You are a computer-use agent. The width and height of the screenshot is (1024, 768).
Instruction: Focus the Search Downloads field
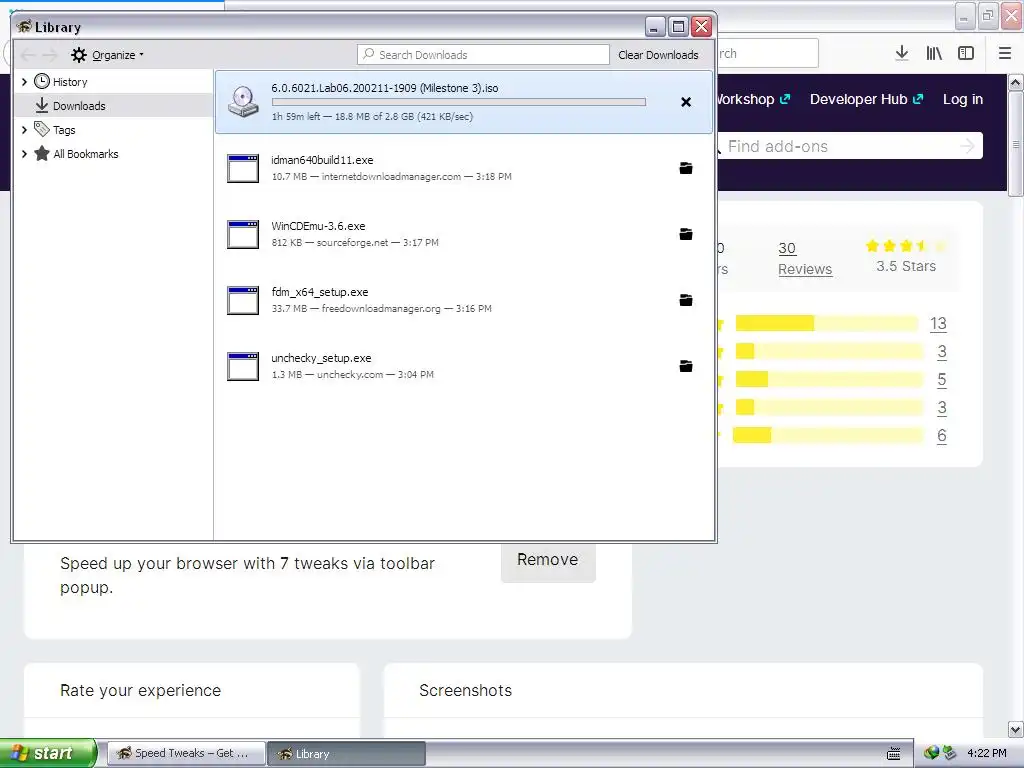(x=483, y=55)
